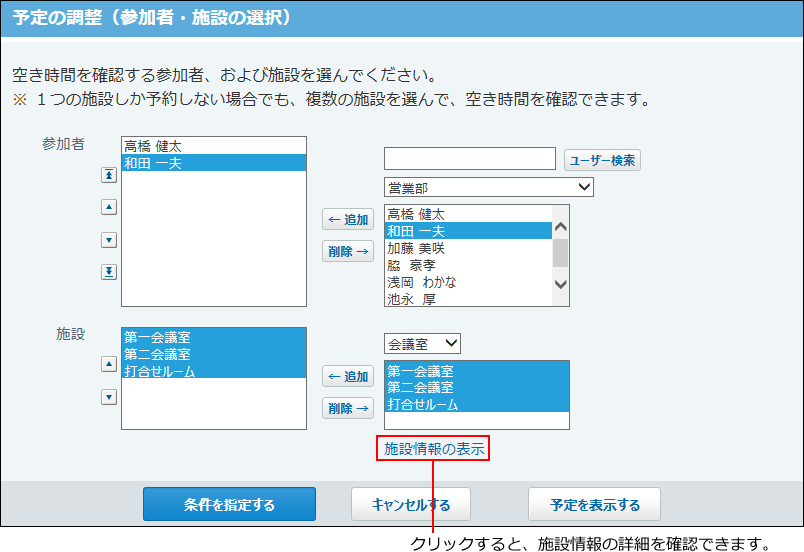Image resolution: width=804 pixels, height=552 pixels.
Task: Click ← 追加 button for facilities
Action: [348, 376]
